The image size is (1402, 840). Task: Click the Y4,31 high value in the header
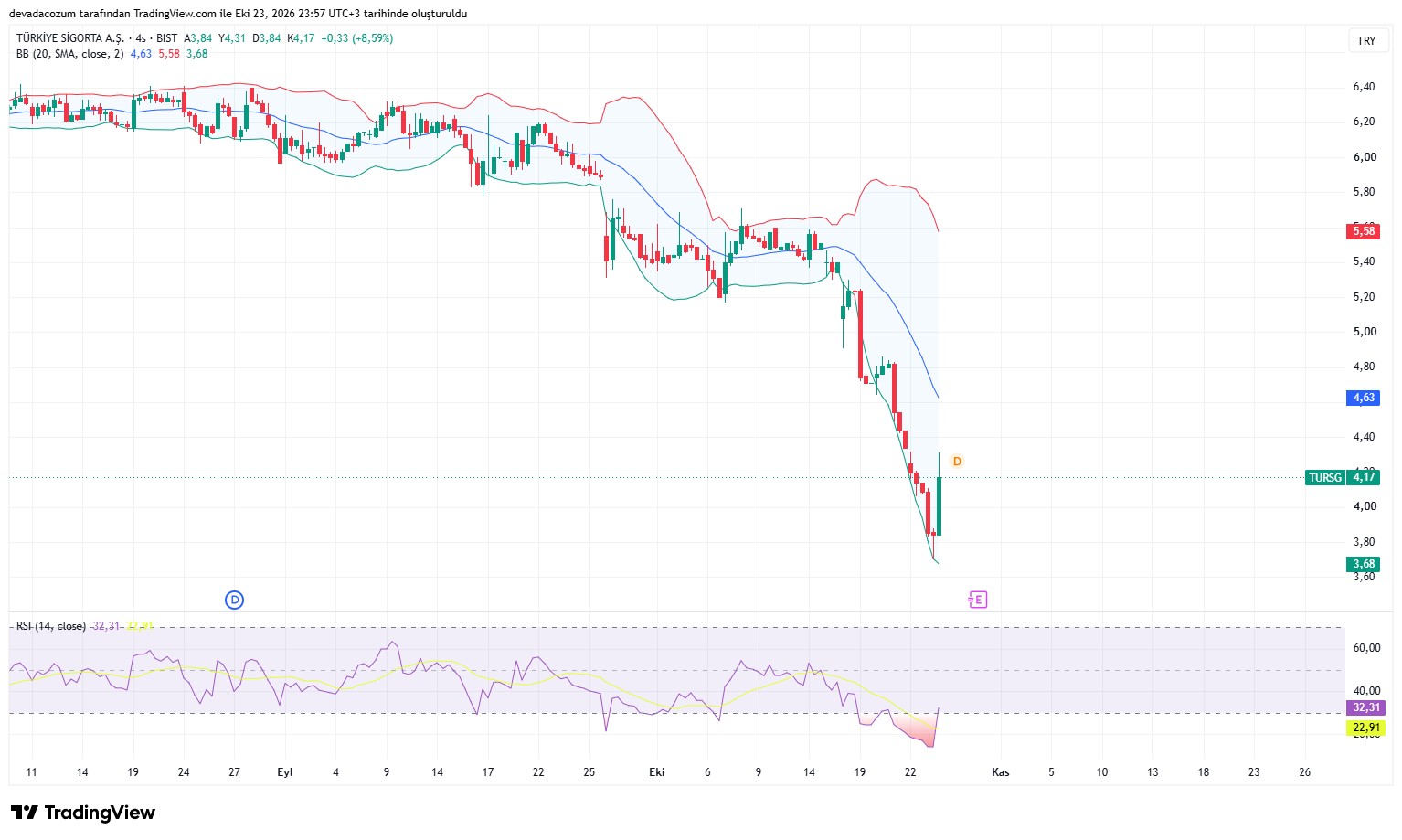click(232, 38)
